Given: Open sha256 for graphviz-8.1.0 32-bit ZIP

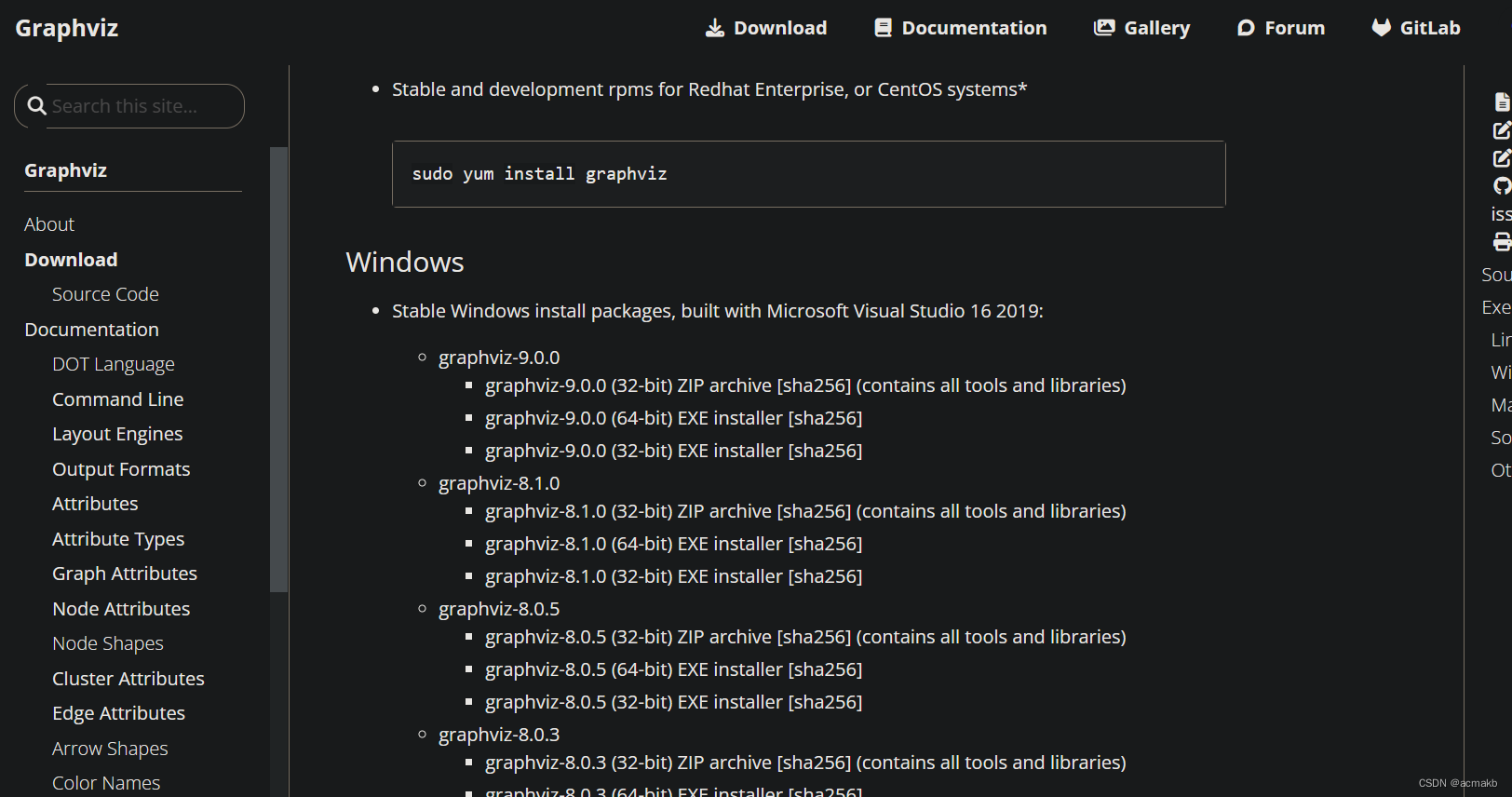Looking at the screenshot, I should click(x=815, y=511).
